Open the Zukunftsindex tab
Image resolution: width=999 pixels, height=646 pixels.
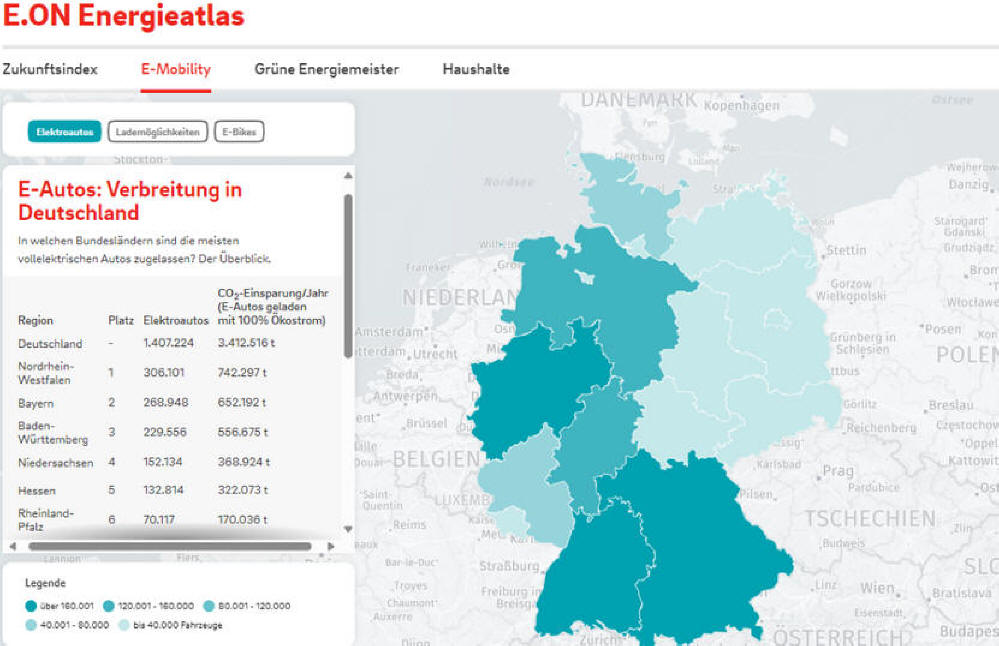[x=50, y=69]
